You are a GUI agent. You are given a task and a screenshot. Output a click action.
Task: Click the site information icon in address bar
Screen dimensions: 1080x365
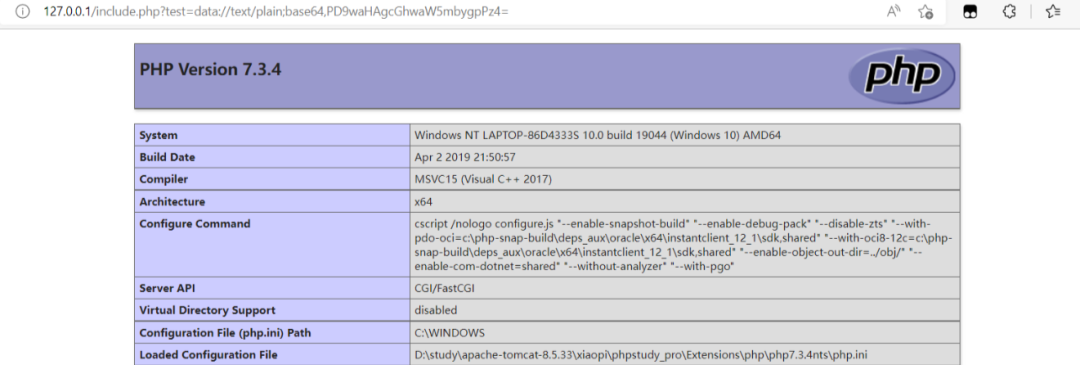(23, 12)
